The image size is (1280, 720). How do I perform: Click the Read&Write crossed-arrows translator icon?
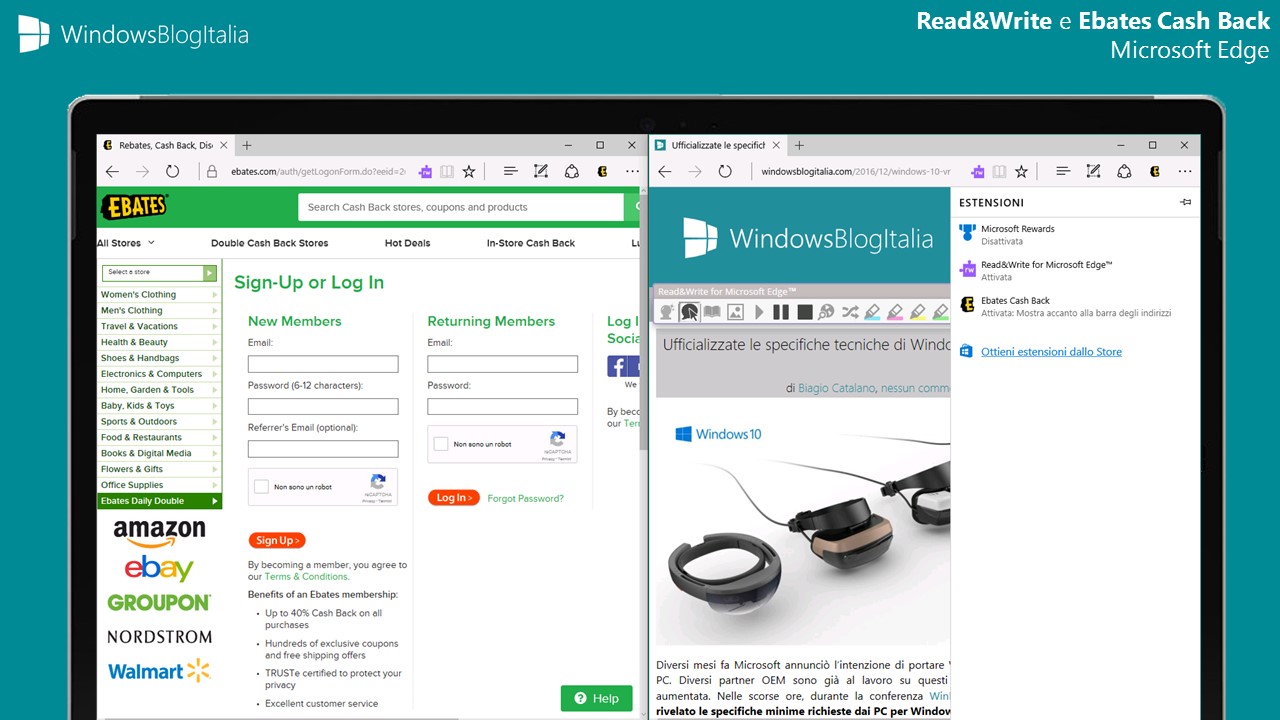pyautogui.click(x=849, y=312)
